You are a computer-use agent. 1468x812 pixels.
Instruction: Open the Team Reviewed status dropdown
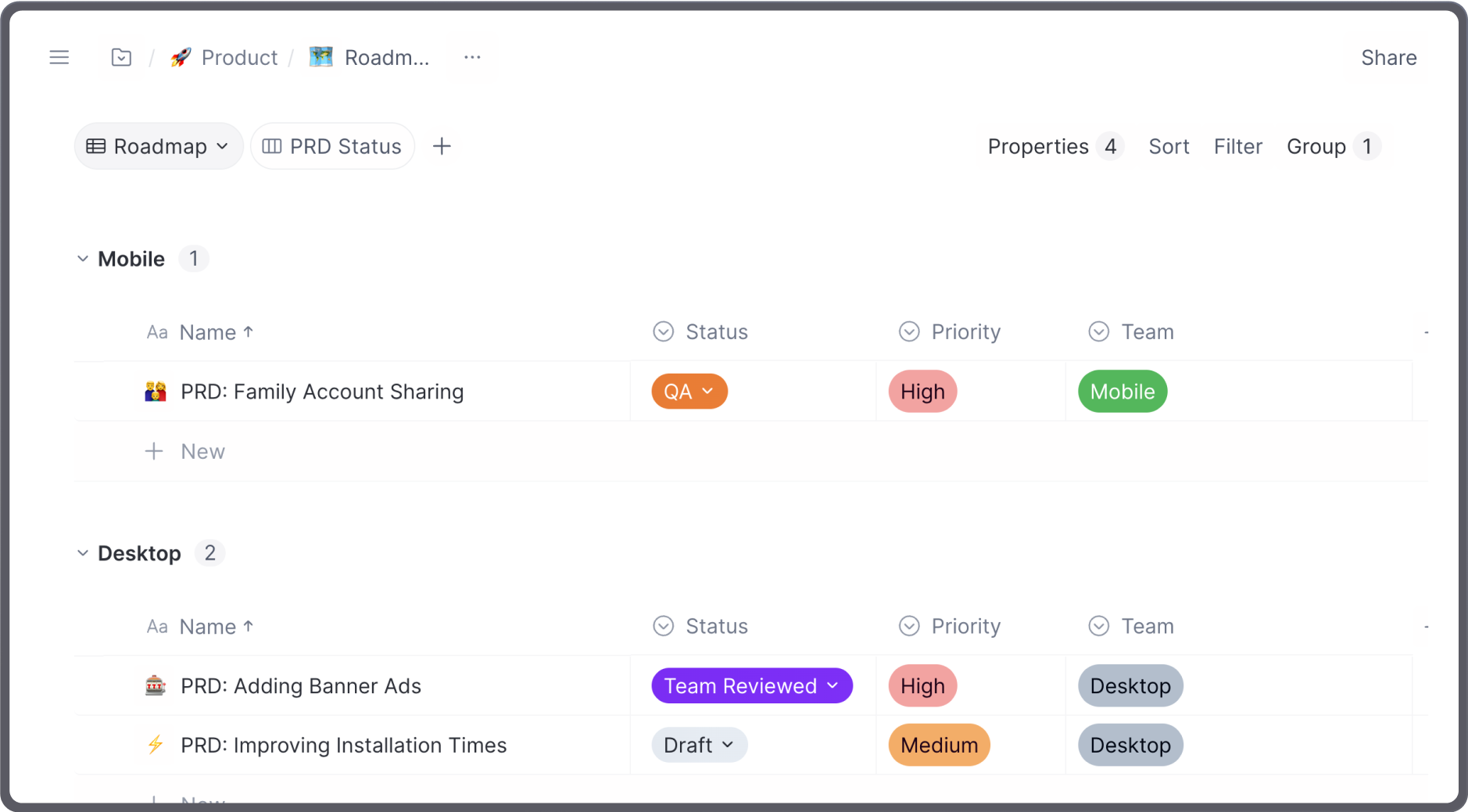coord(752,685)
